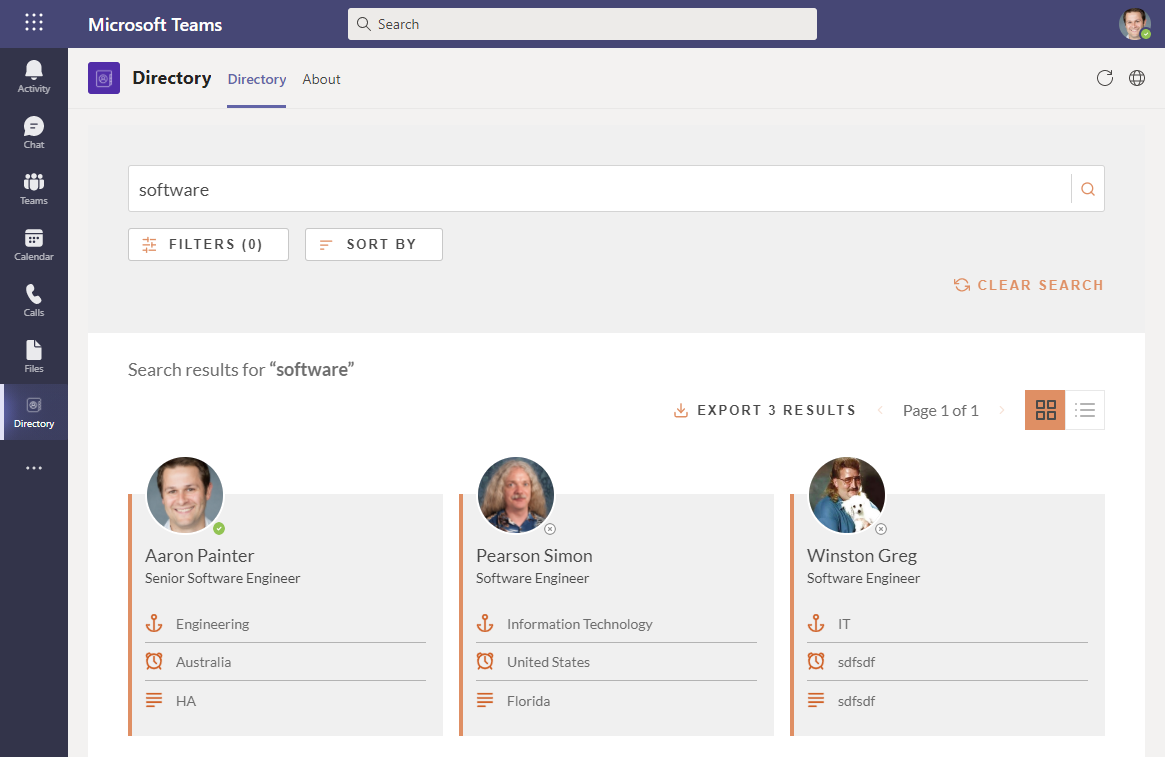Click Pearson Simon's Software Engineer title
The height and width of the screenshot is (757, 1165).
(x=532, y=578)
